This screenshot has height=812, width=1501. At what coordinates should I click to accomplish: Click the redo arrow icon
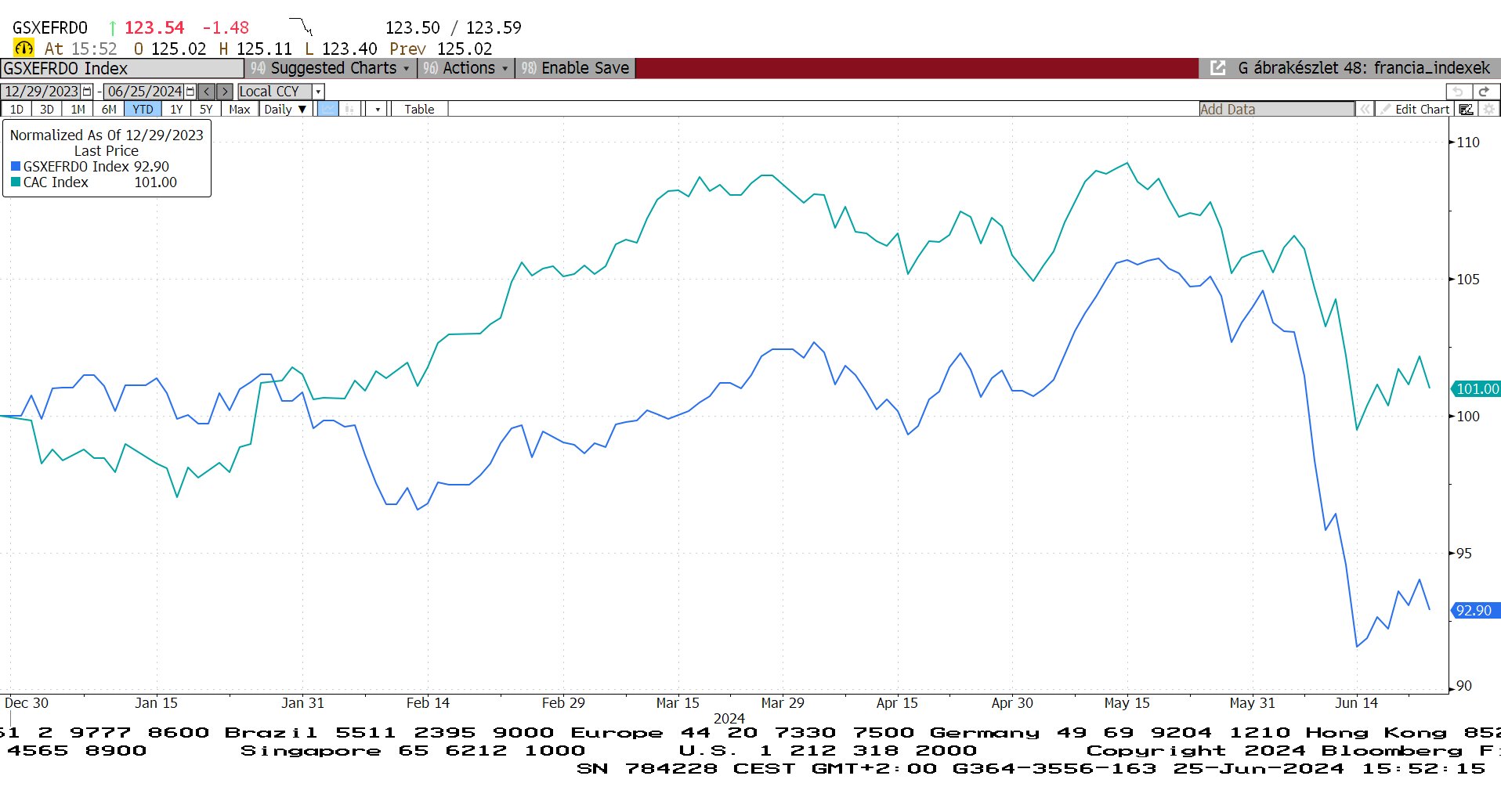1485,92
